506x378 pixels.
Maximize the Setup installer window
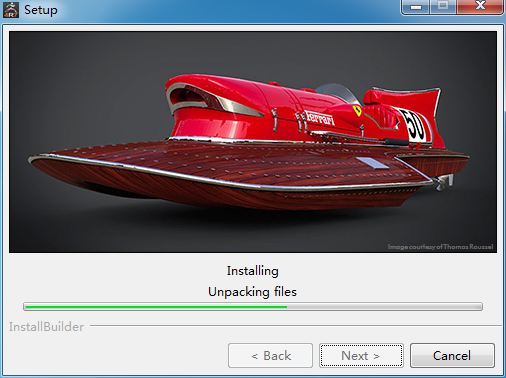[x=443, y=6]
